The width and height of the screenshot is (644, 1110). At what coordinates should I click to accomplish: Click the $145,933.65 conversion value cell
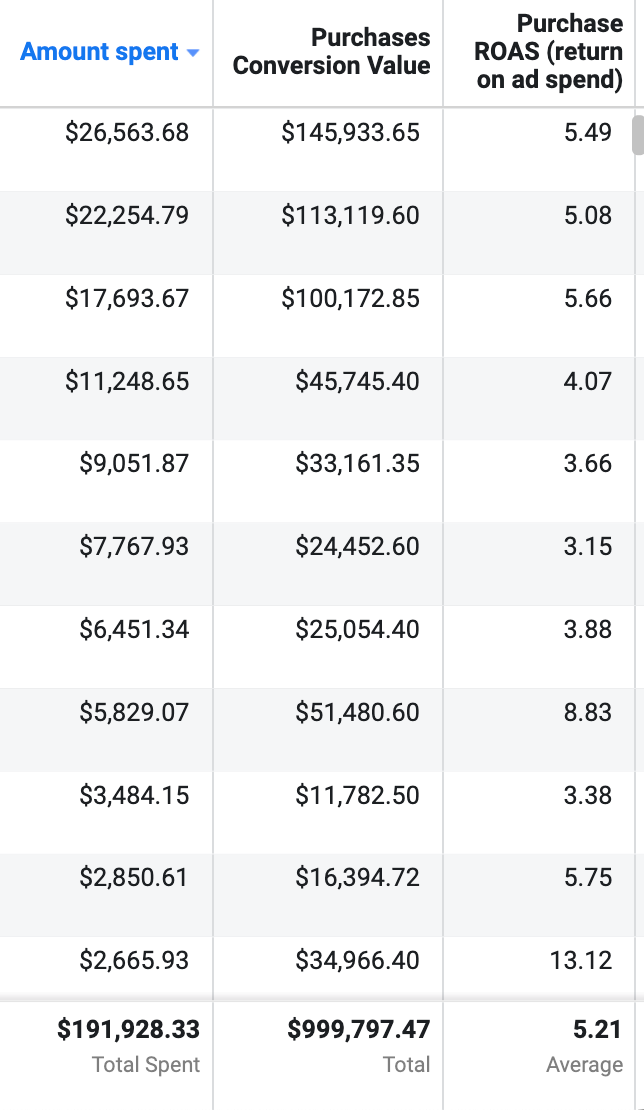(x=350, y=133)
